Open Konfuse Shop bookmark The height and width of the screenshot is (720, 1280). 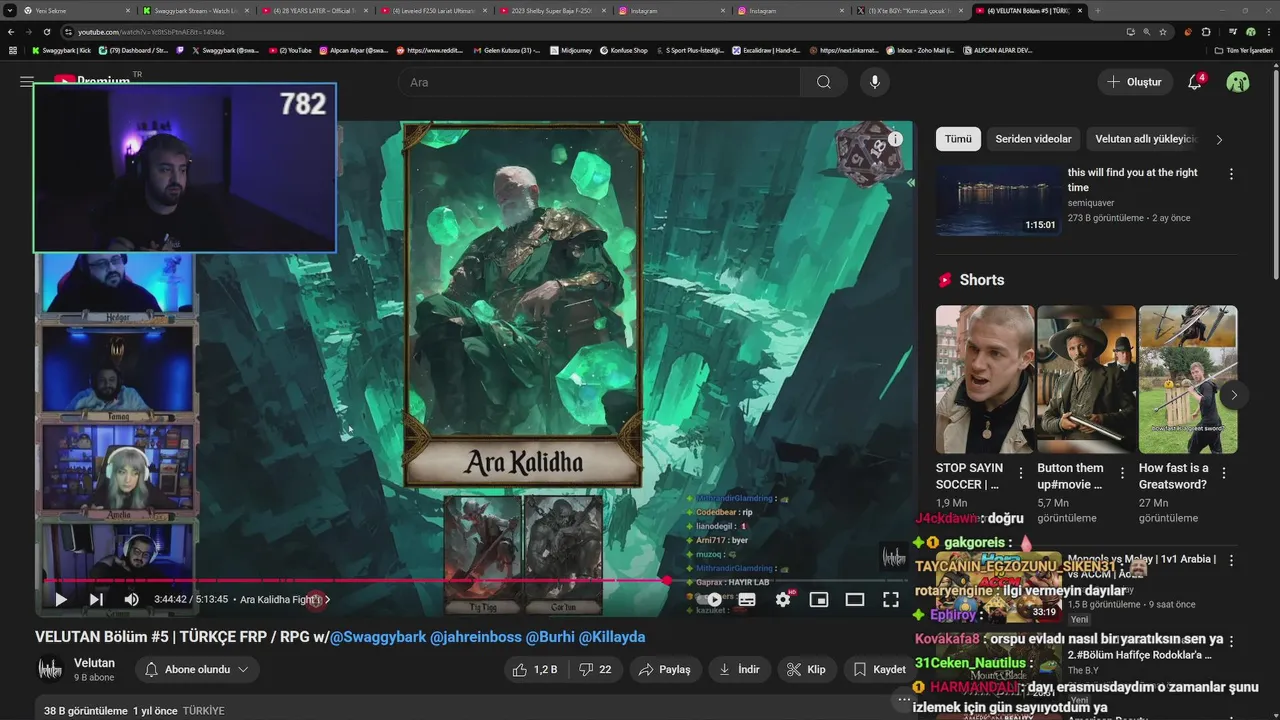tap(625, 50)
